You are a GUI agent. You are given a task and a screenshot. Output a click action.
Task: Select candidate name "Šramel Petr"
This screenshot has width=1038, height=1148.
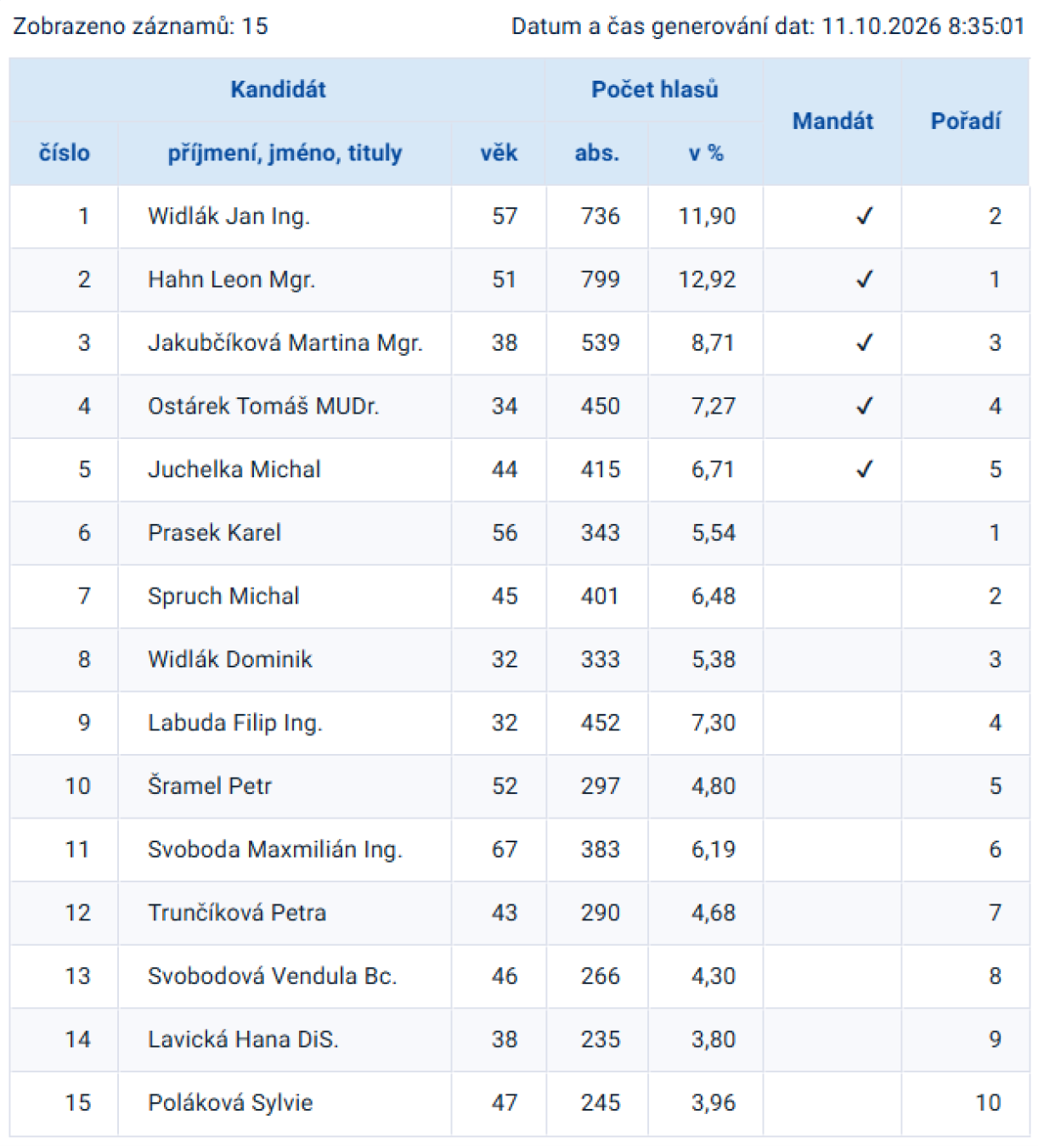tap(210, 785)
